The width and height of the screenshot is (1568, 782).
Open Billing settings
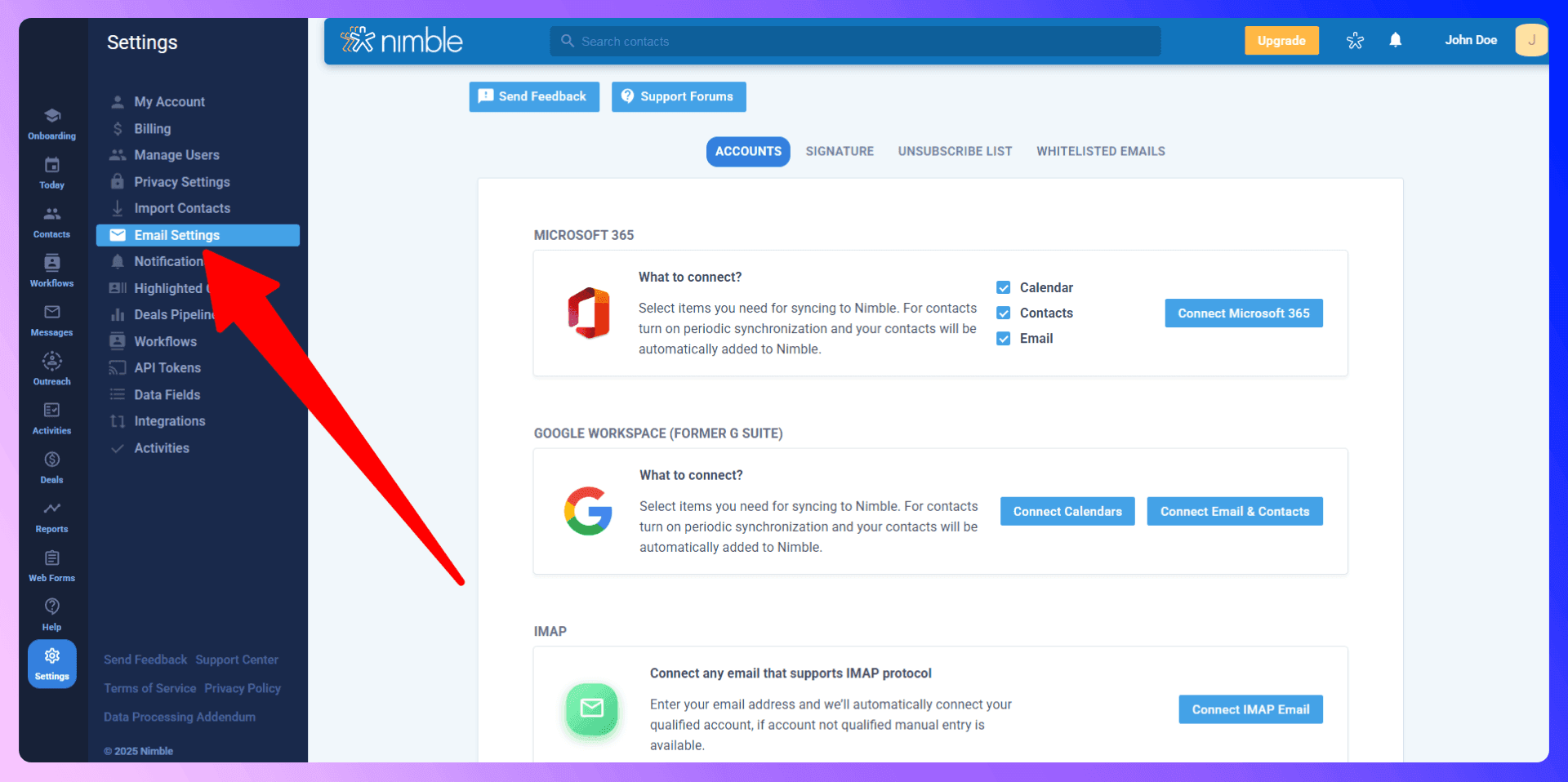click(x=152, y=128)
